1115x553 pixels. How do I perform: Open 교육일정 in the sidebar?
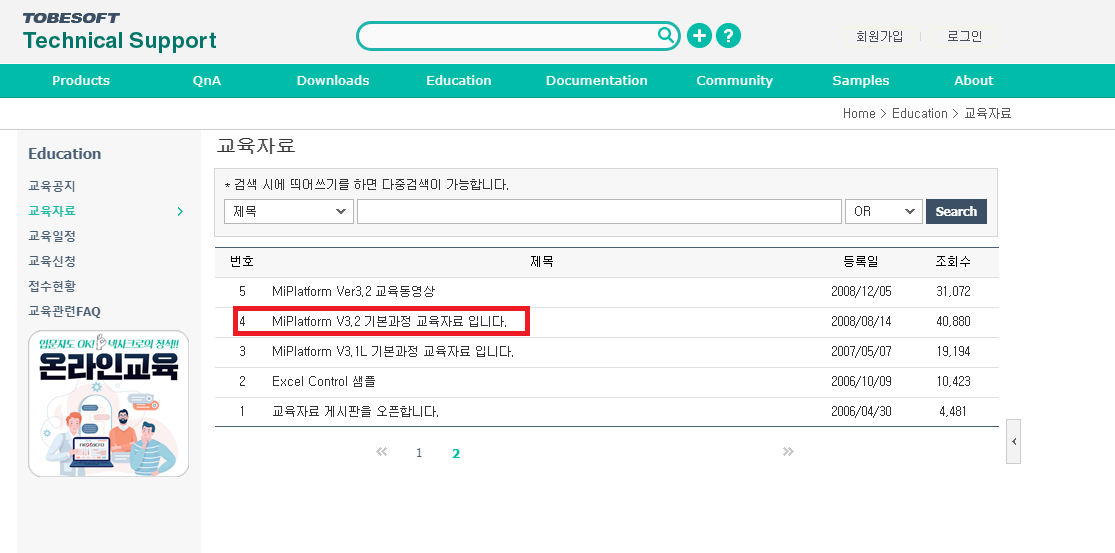pyautogui.click(x=52, y=236)
